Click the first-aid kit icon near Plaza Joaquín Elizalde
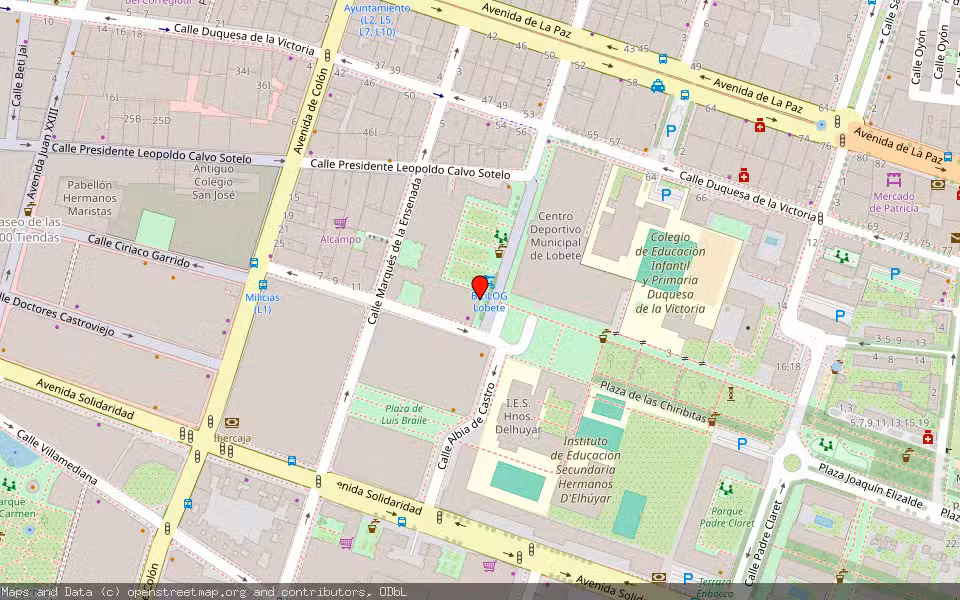Viewport: 960px width, 600px height. 927,438
